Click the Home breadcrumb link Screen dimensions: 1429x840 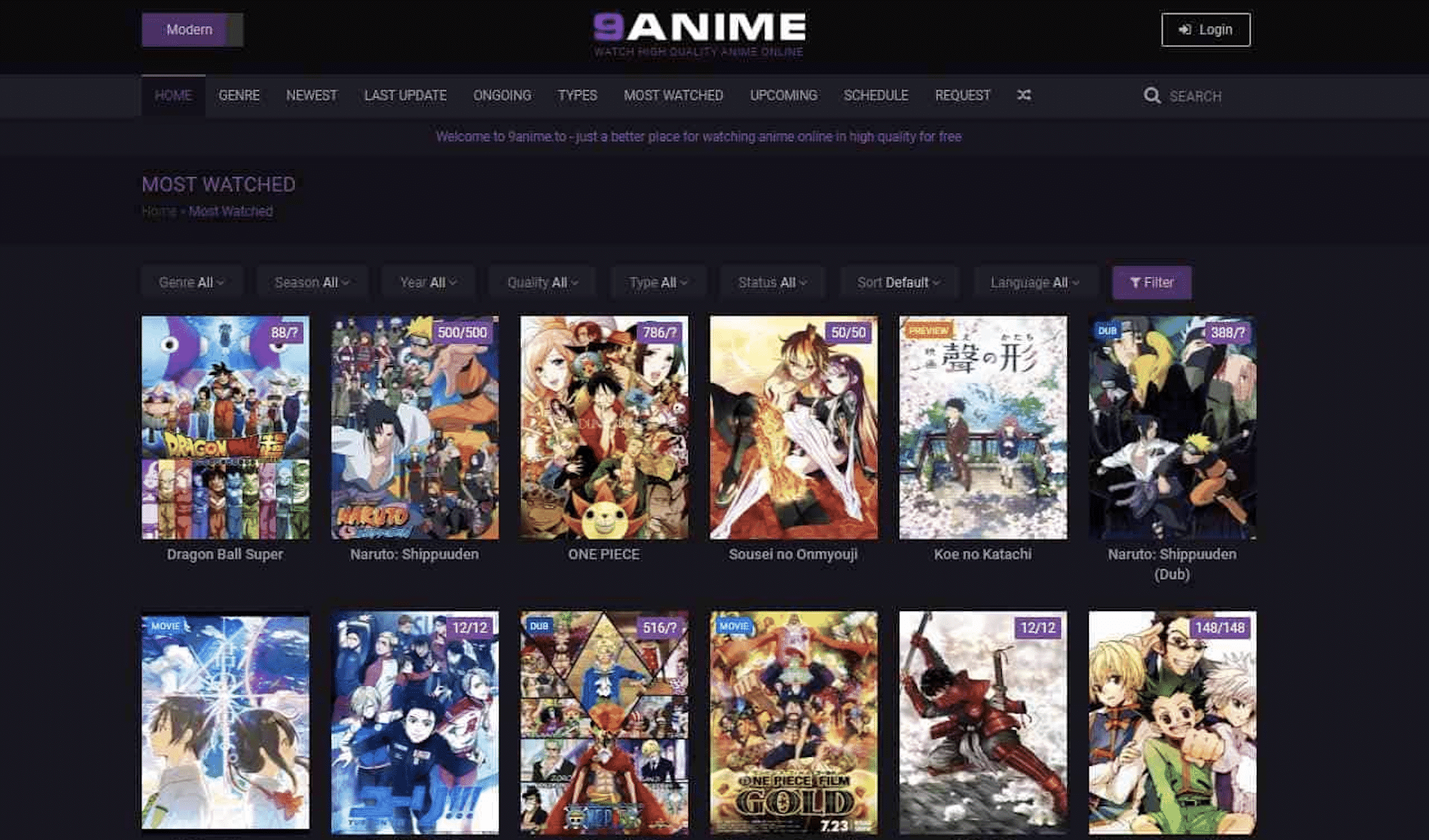tap(159, 211)
